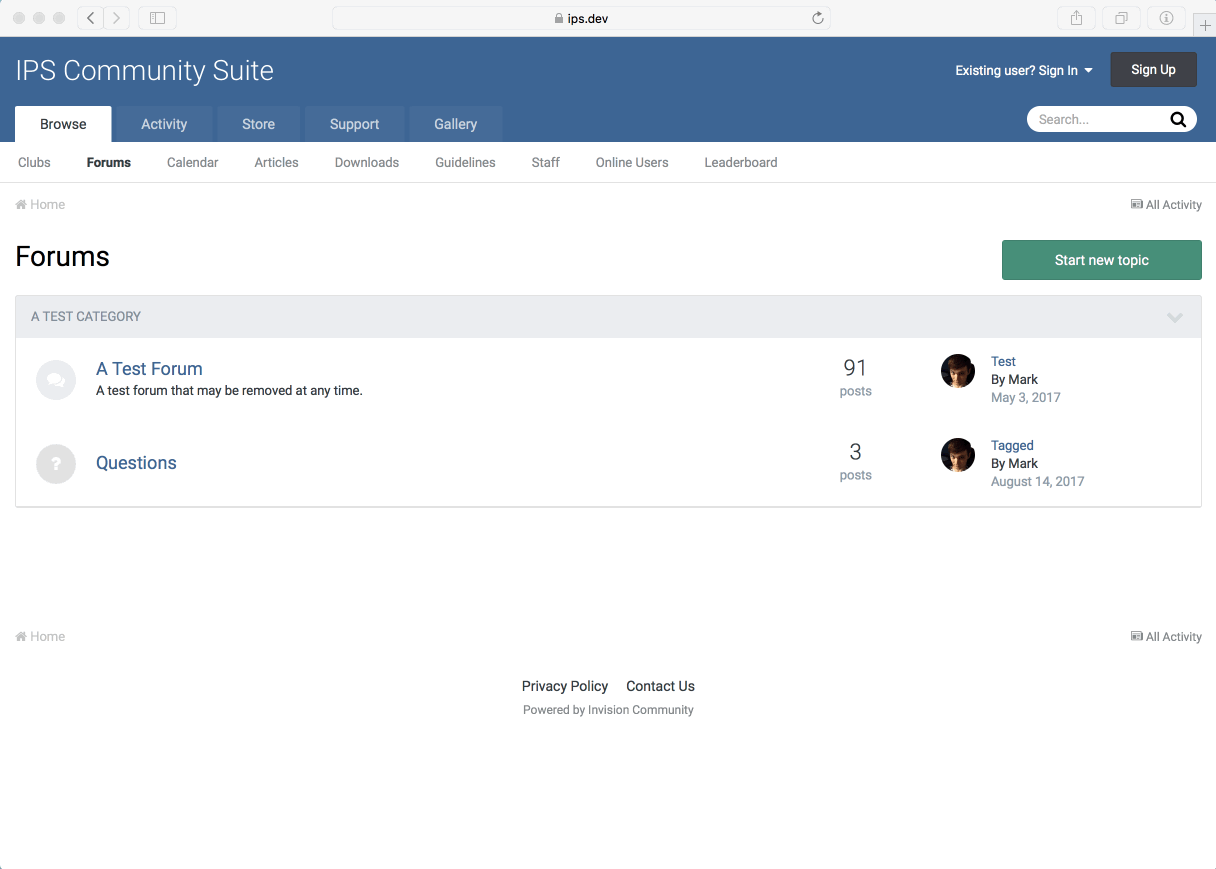Click the Sign Up button
The width and height of the screenshot is (1216, 869).
1153,70
